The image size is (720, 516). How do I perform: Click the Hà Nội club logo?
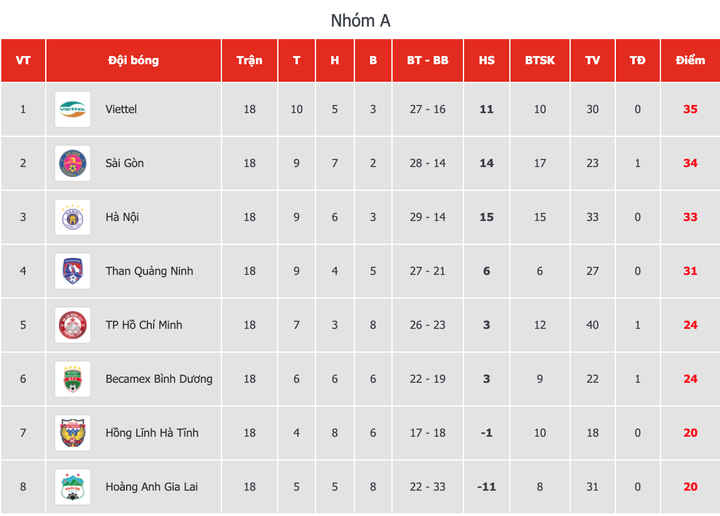click(x=73, y=217)
